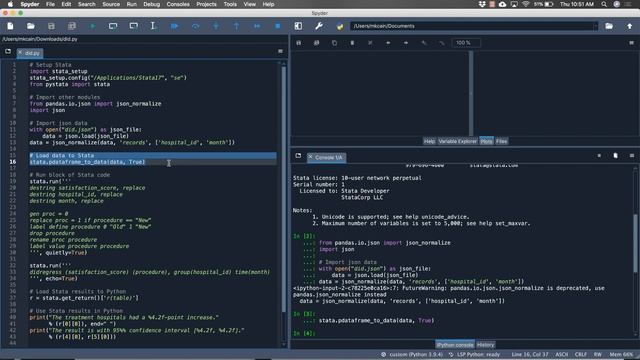
Task: Click the Wi-Fi menu bar icon
Action: tap(525, 4)
